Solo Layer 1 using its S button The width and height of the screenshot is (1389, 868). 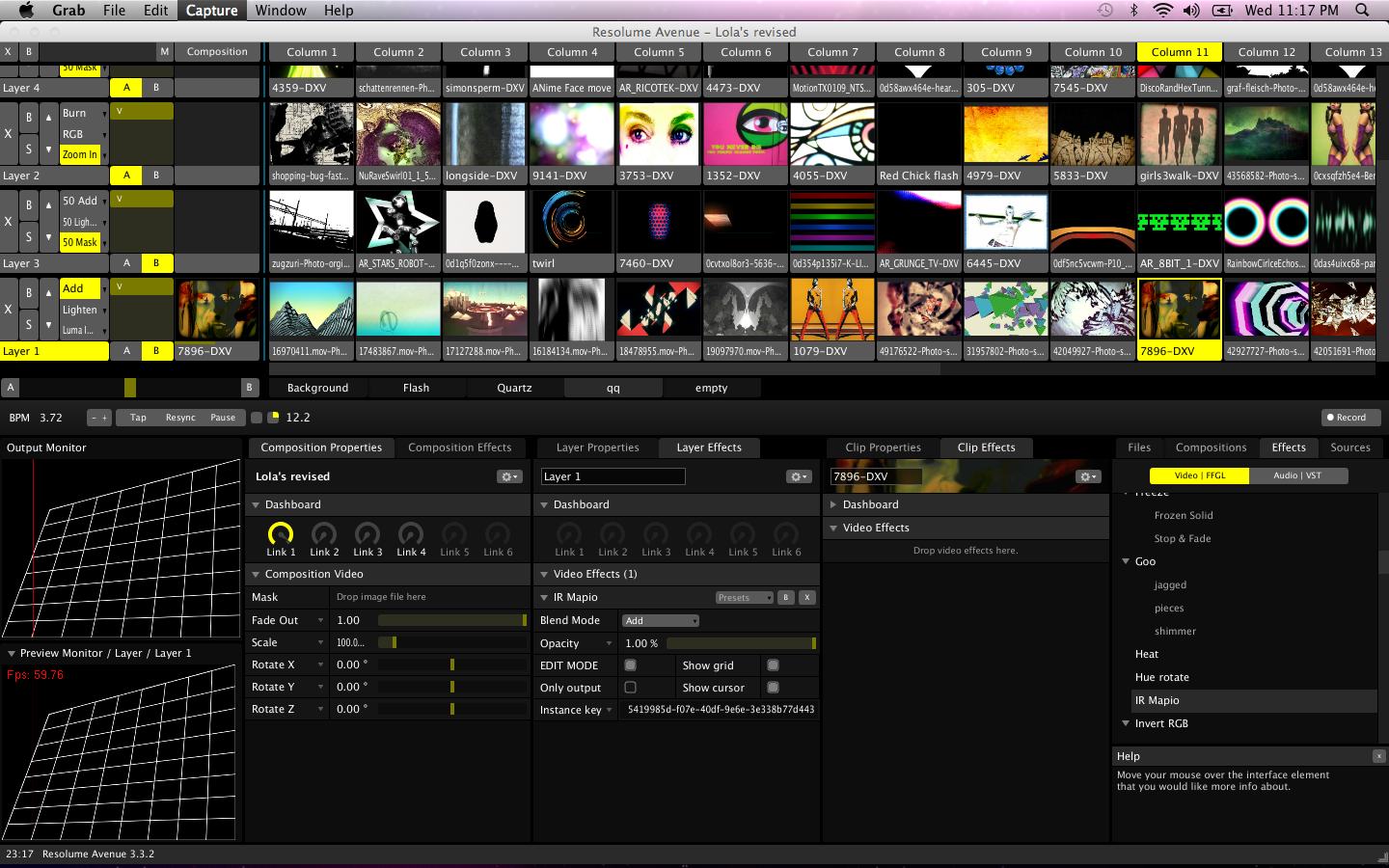29,325
